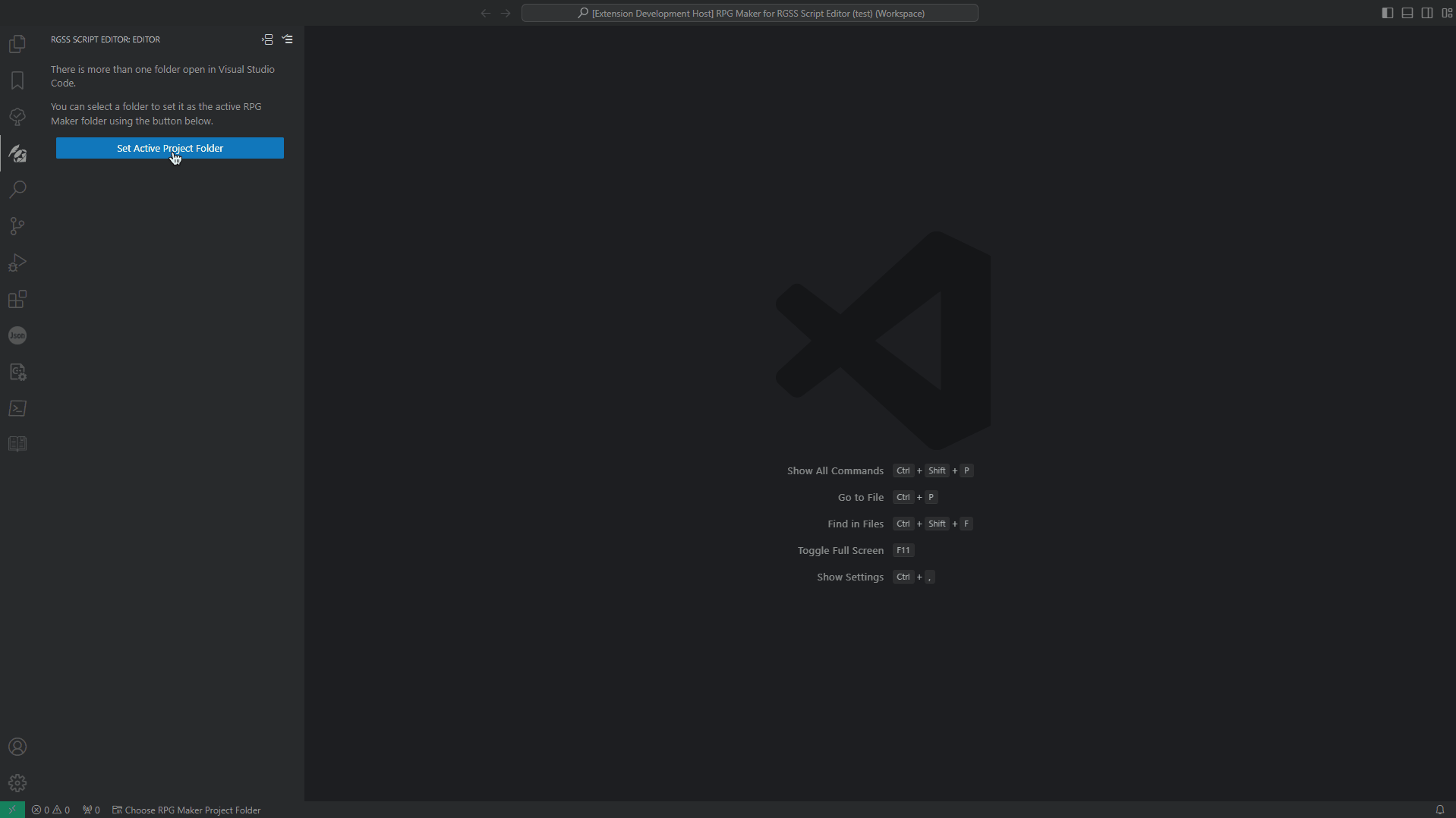Toggle the bottom panel visibility
This screenshot has width=1456, height=818.
(x=1407, y=13)
